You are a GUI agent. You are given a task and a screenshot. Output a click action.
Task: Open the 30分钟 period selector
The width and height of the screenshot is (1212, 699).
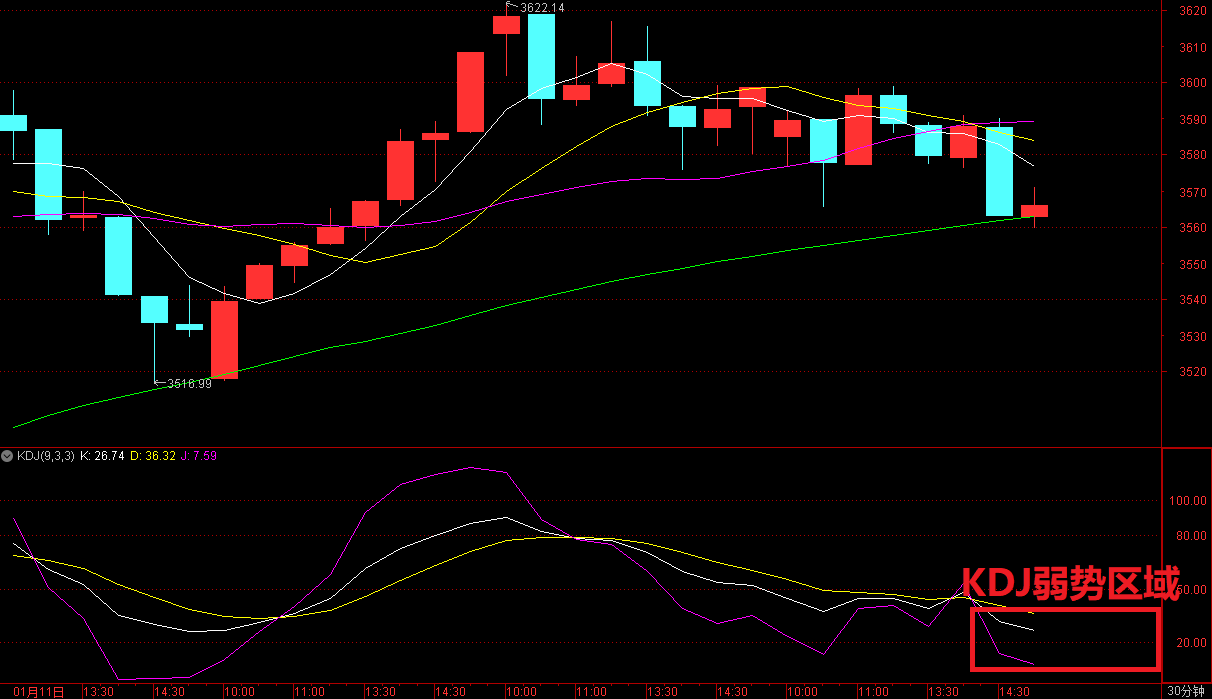pyautogui.click(x=1186, y=691)
